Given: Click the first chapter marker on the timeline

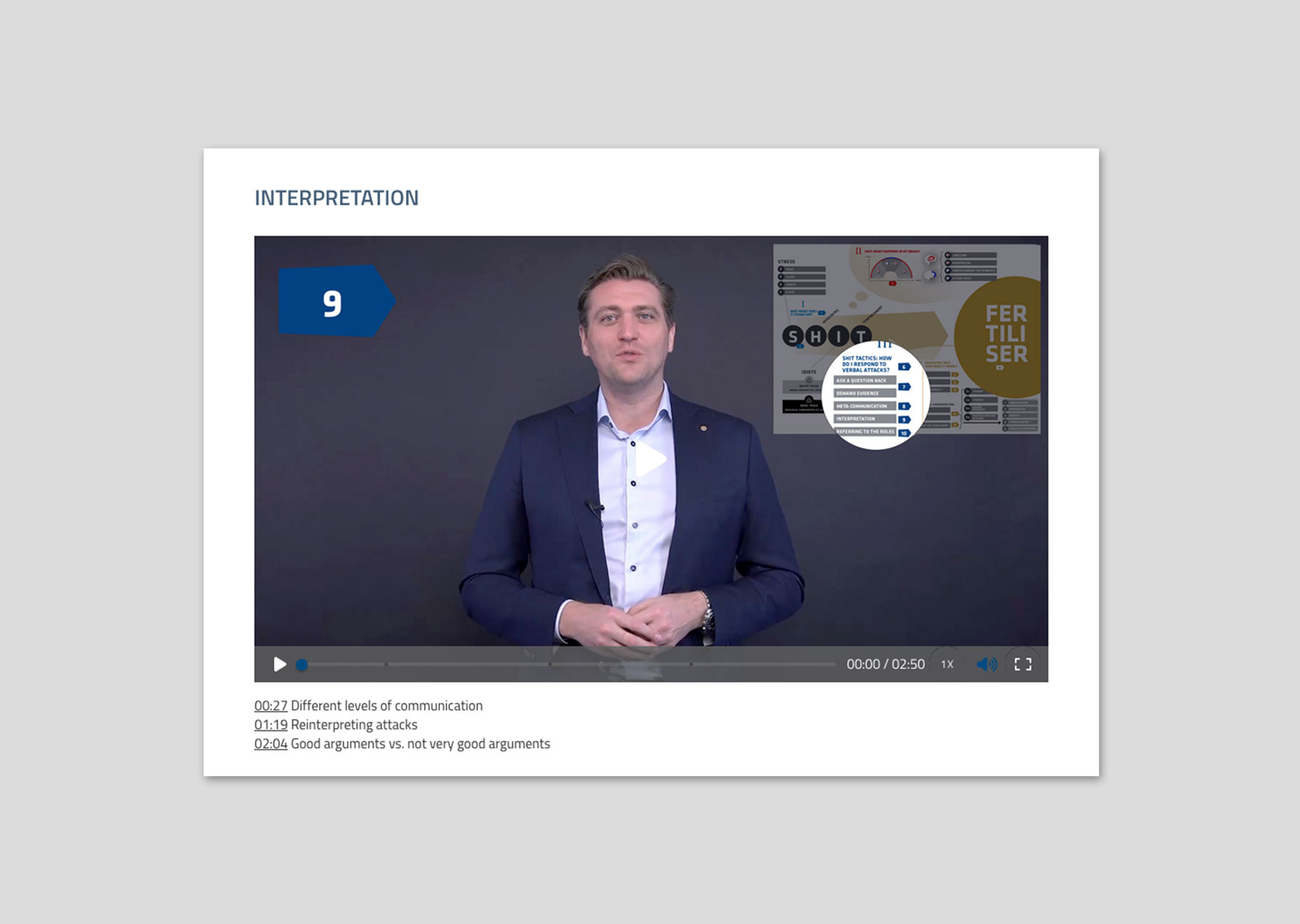Looking at the screenshot, I should pos(386,664).
